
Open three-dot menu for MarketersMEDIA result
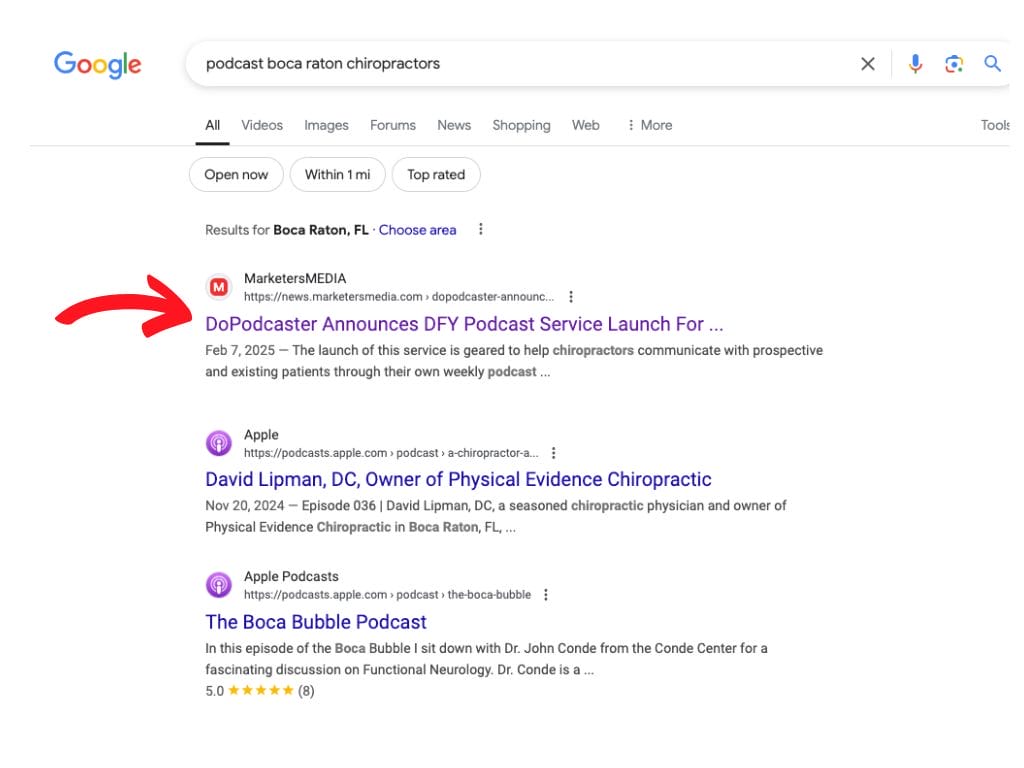[x=571, y=297]
